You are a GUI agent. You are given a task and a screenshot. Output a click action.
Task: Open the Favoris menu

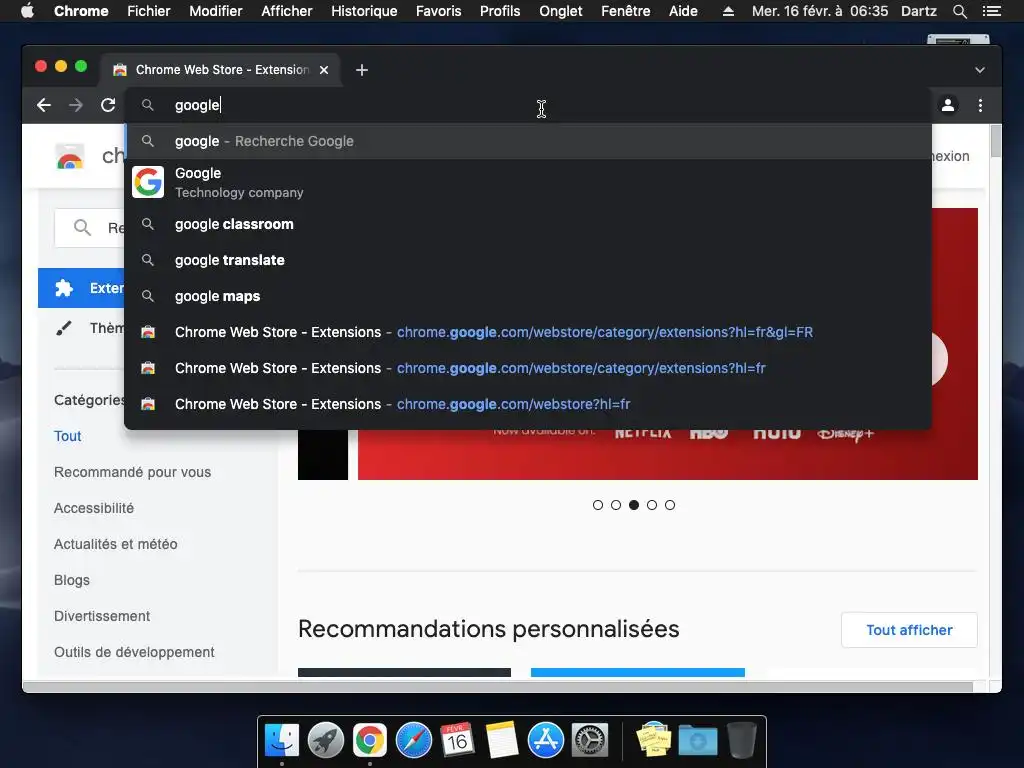(438, 11)
